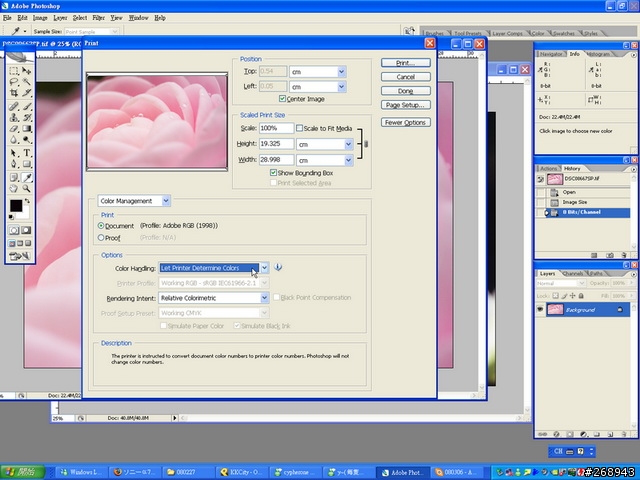Switch to the Channels tab

pos(573,273)
